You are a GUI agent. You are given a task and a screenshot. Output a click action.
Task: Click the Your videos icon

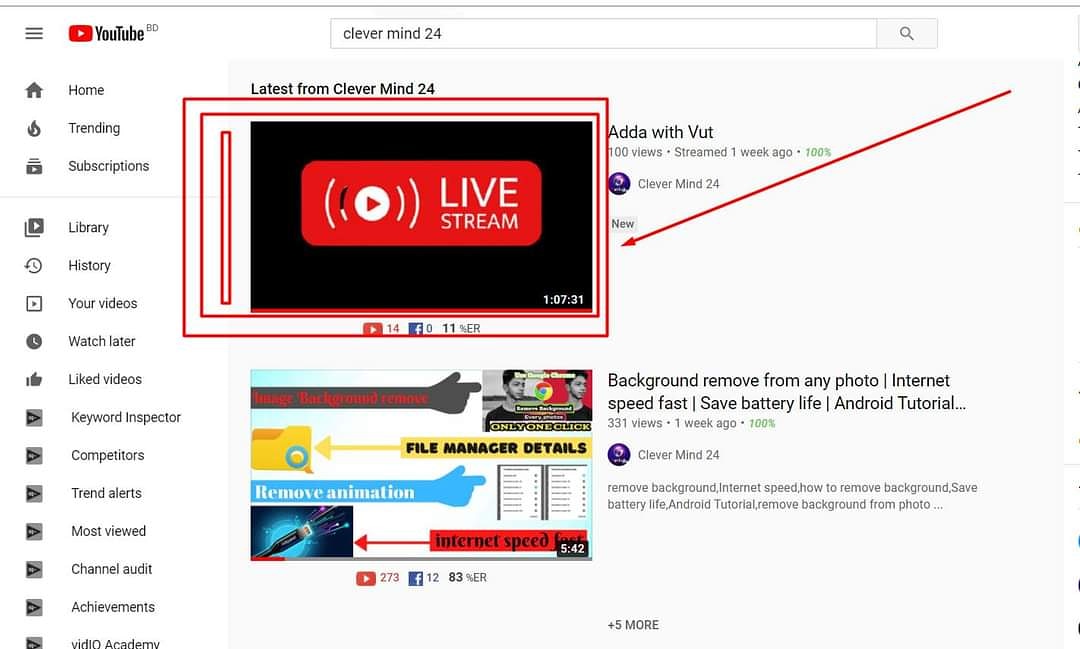[34, 303]
